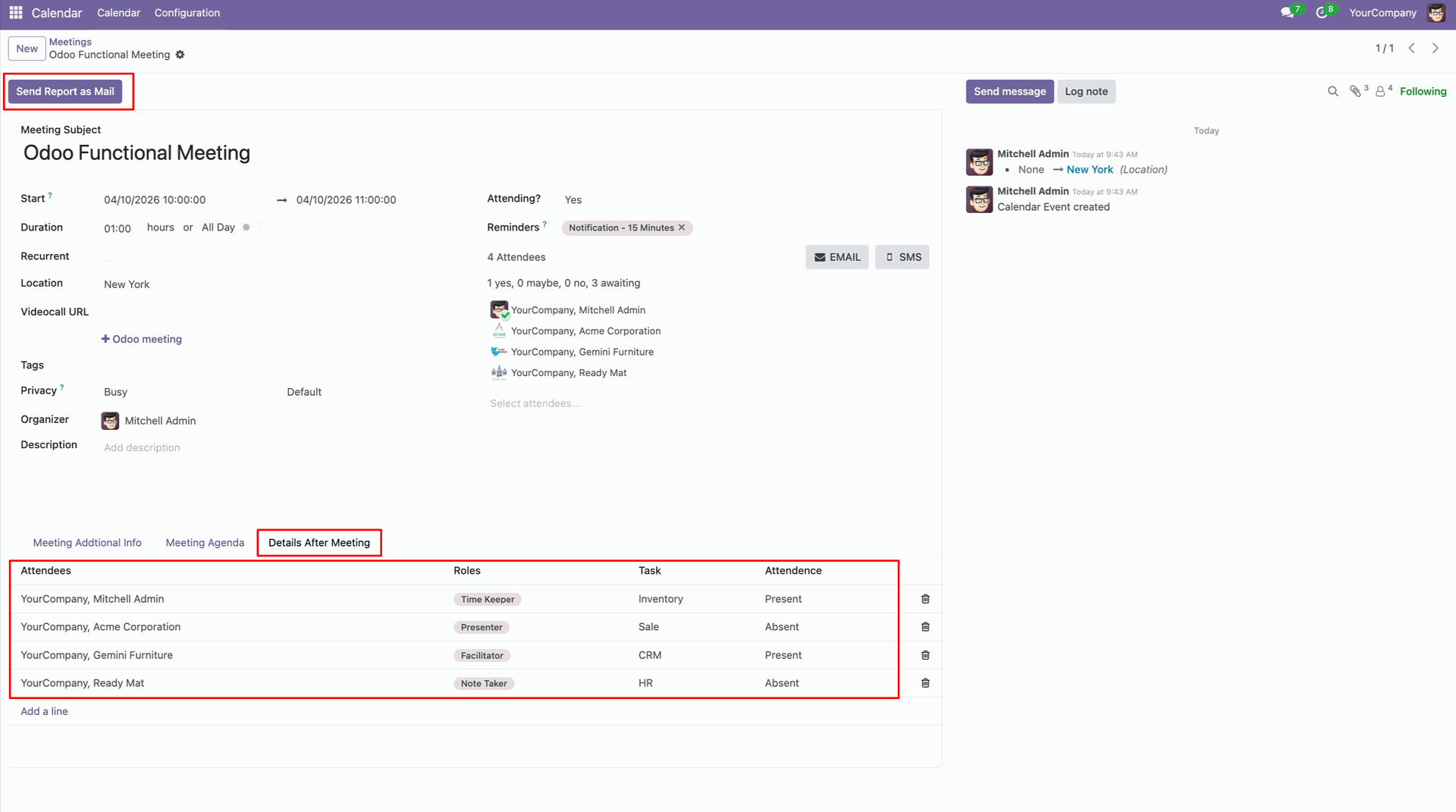
Task: Click the Acme Corporation attendee logo
Action: tap(499, 331)
